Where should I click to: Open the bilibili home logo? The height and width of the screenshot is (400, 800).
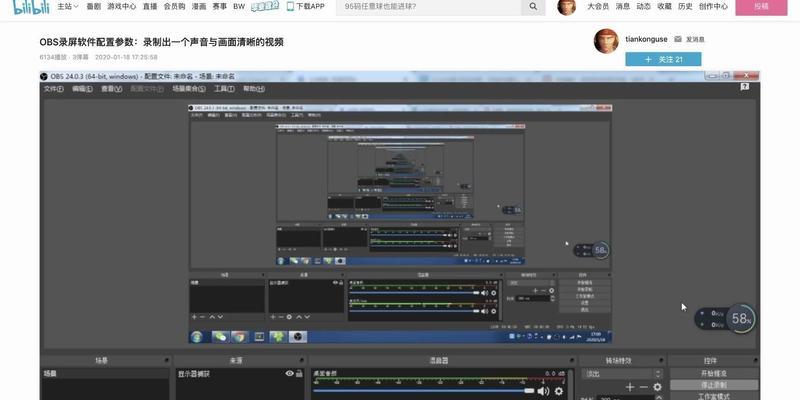31,7
